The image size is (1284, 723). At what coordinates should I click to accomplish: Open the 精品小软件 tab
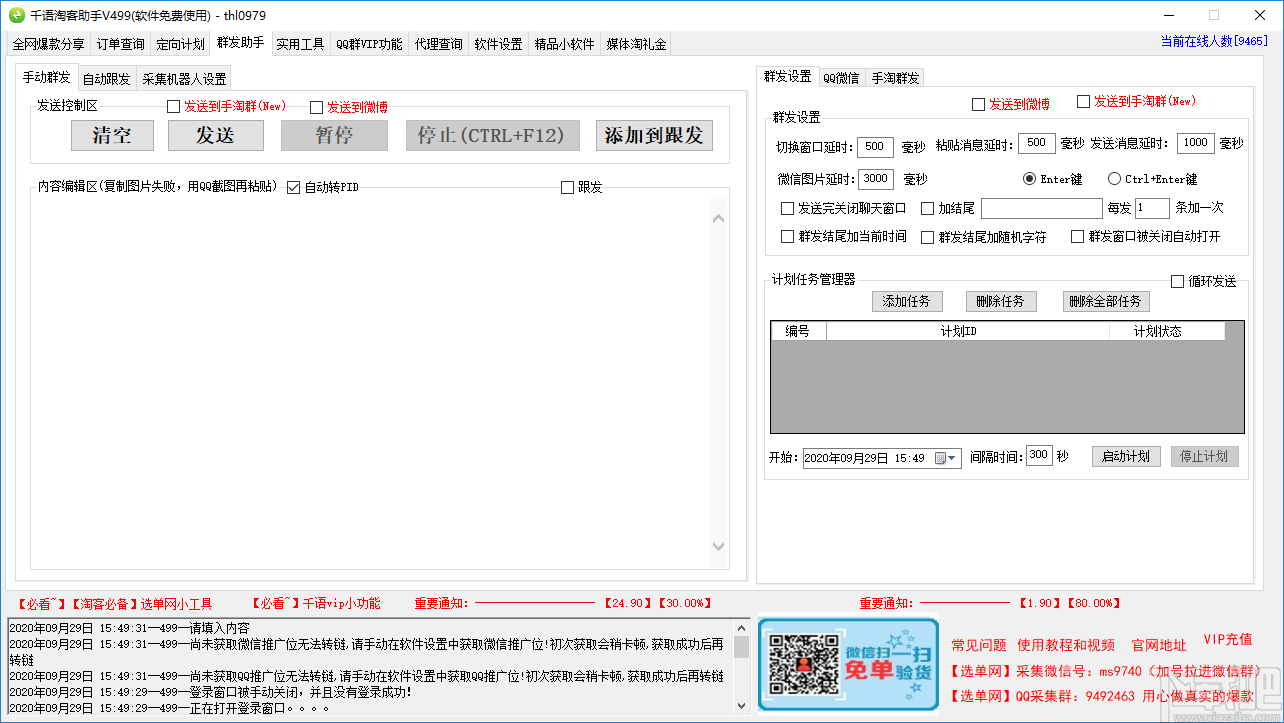(x=565, y=44)
